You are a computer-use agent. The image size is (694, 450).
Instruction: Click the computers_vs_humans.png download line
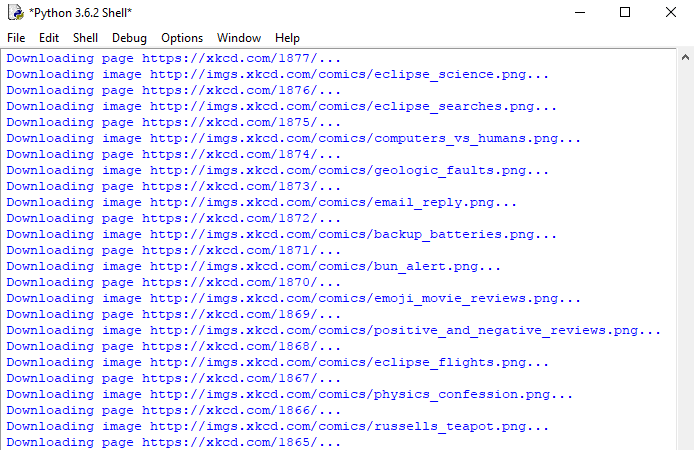point(293,138)
